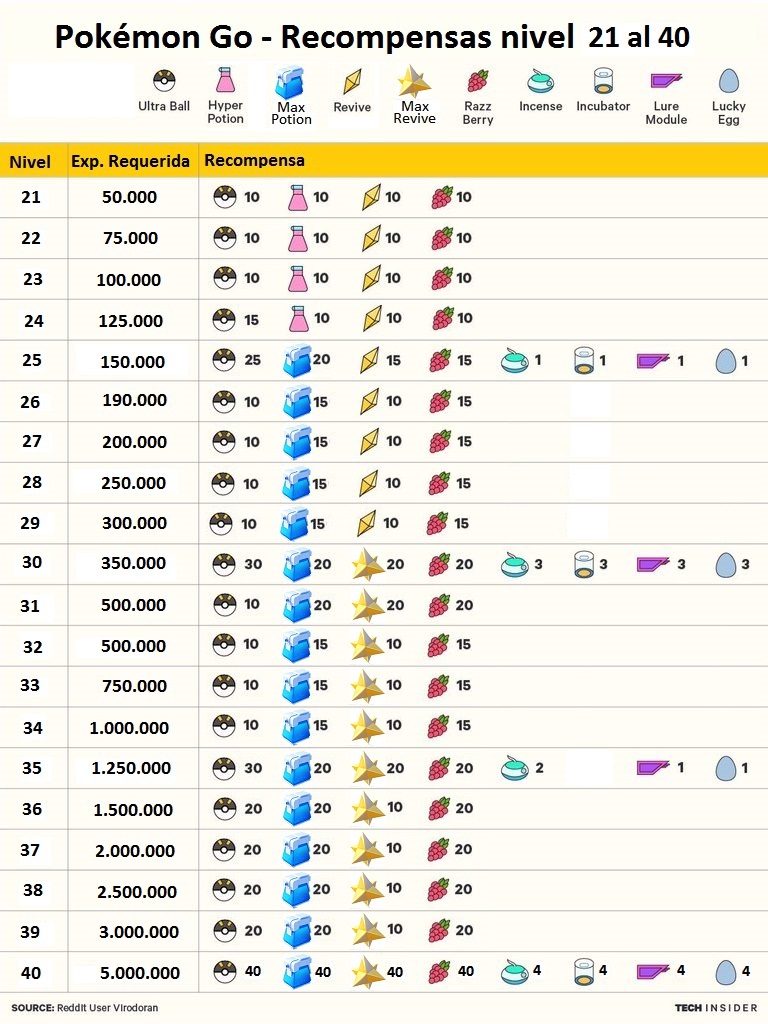Image resolution: width=768 pixels, height=1024 pixels.
Task: Click the Max Potion icon in level 26 row
Action: (297, 402)
